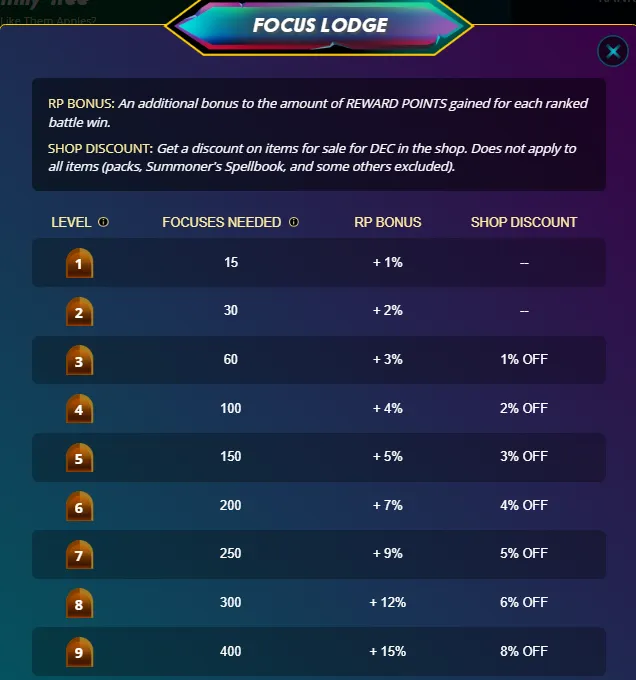
Task: Click the info icon next to LEVEL
Action: pyautogui.click(x=103, y=222)
